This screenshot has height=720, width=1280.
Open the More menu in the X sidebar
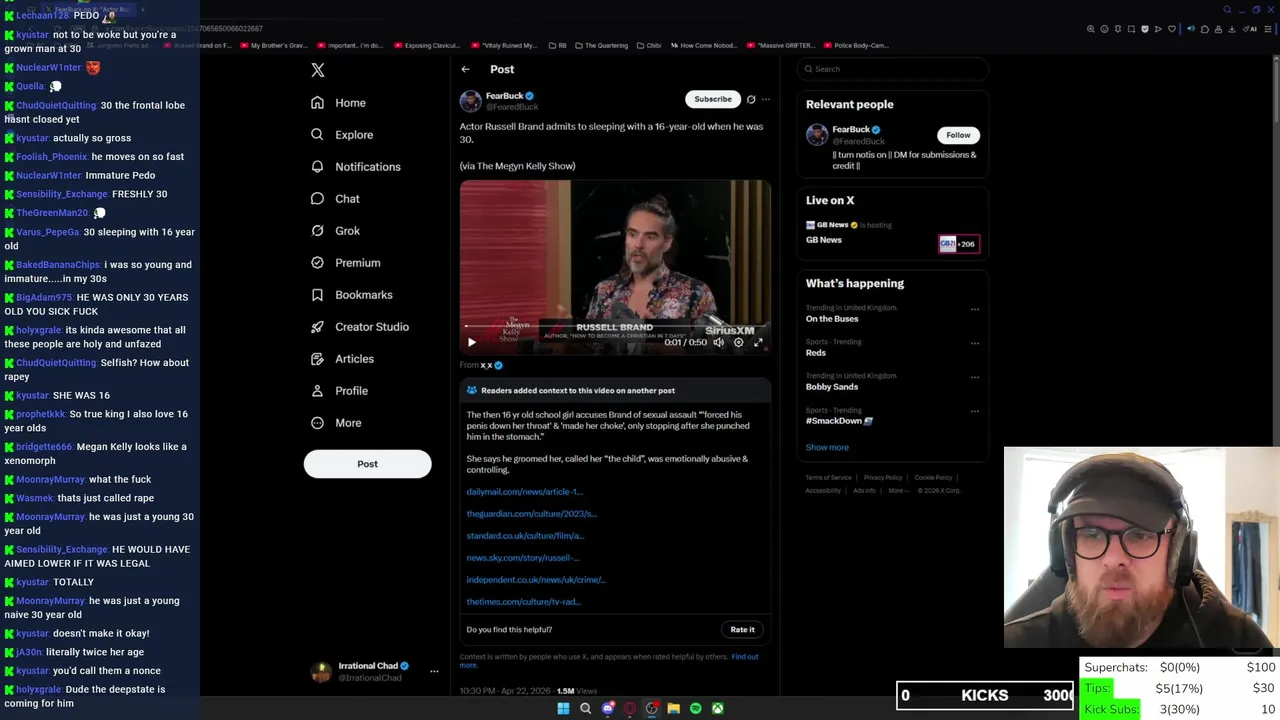coord(336,423)
